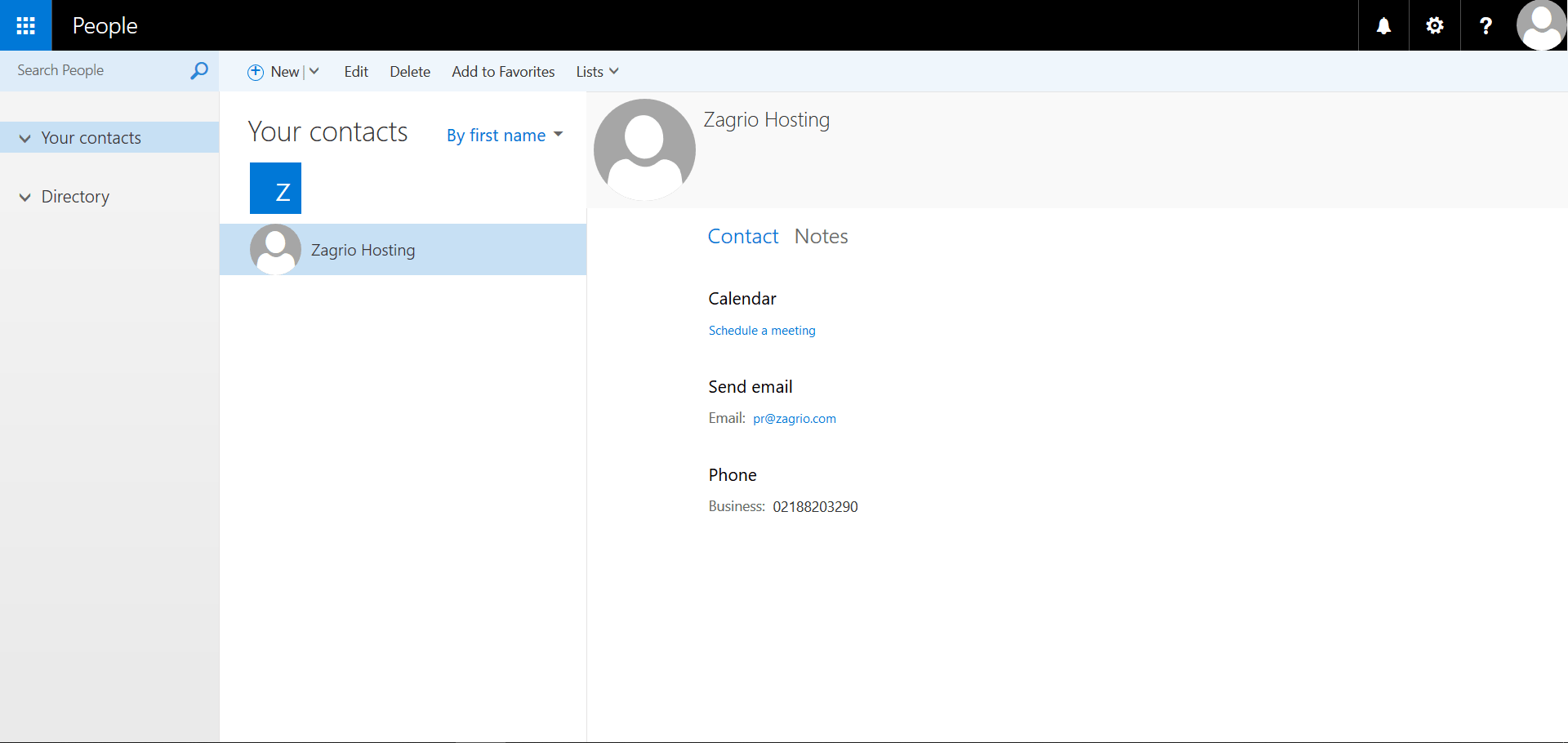
Task: Open notifications bell icon
Action: pyautogui.click(x=1383, y=26)
